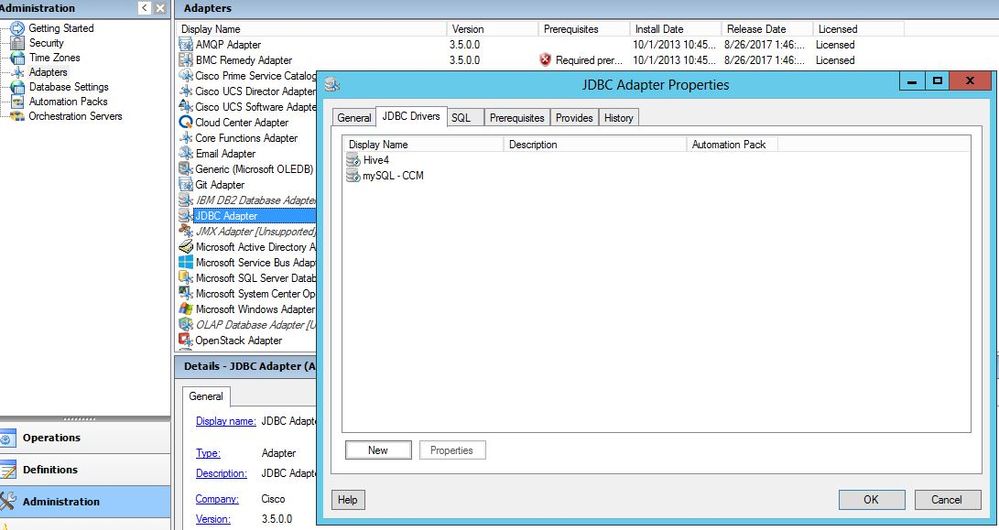Click the Core Functions Adapter icon
This screenshot has width=999, height=530.
[x=185, y=138]
